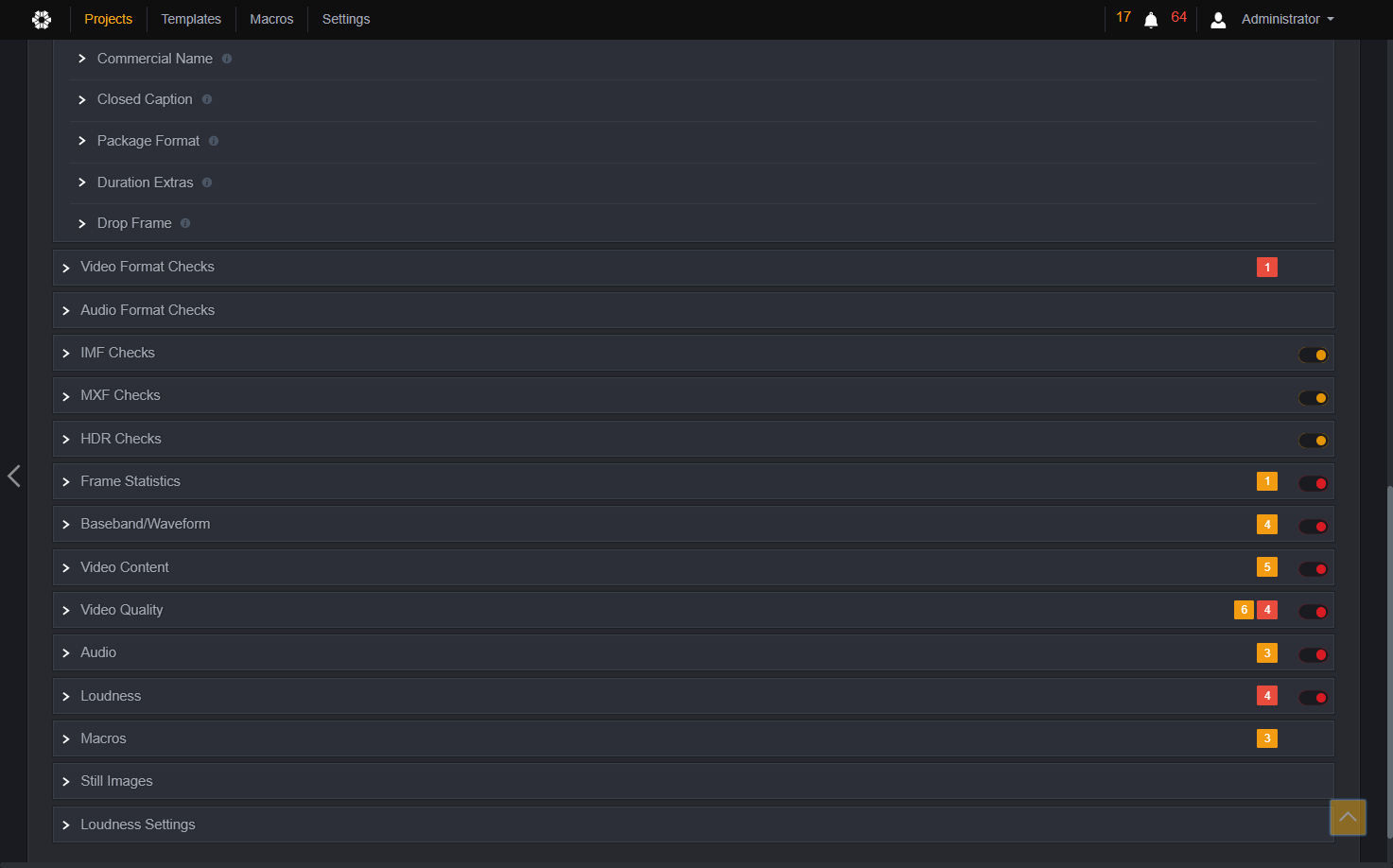
Task: Click the orange 17 notification count
Action: (1123, 17)
